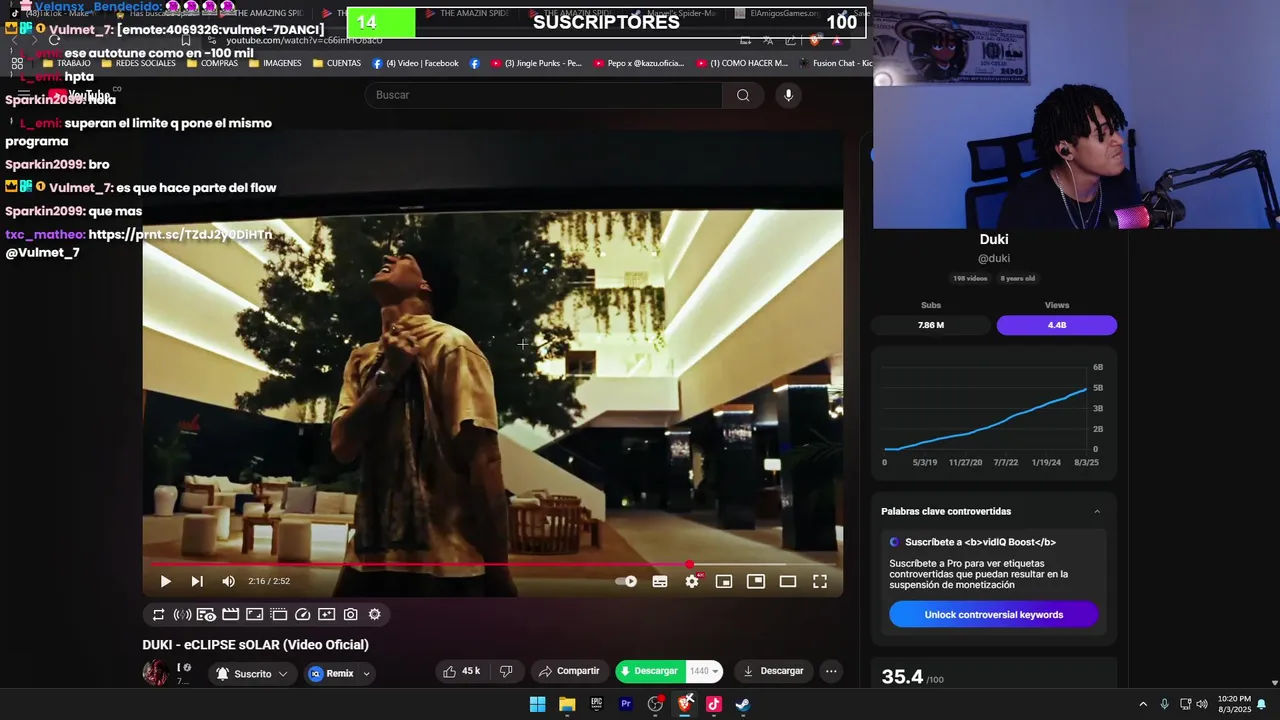
Task: Click the green Descargar button
Action: (x=650, y=671)
